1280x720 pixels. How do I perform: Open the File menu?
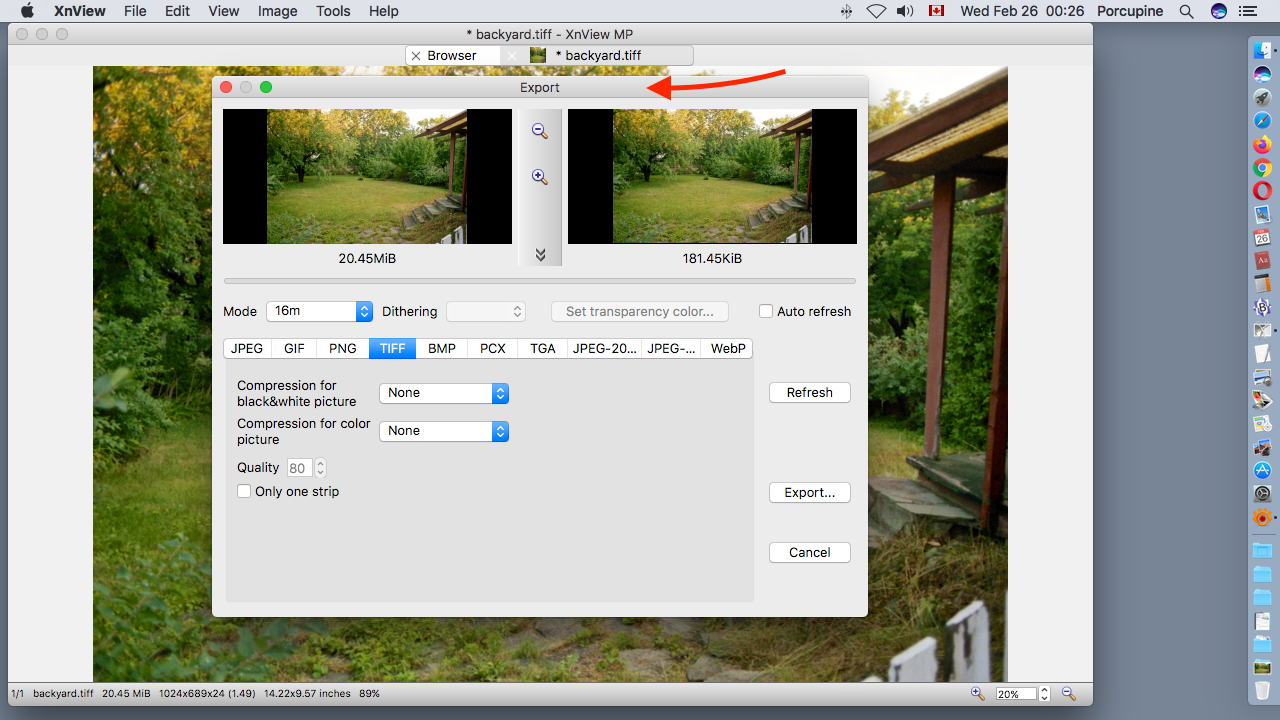135,11
